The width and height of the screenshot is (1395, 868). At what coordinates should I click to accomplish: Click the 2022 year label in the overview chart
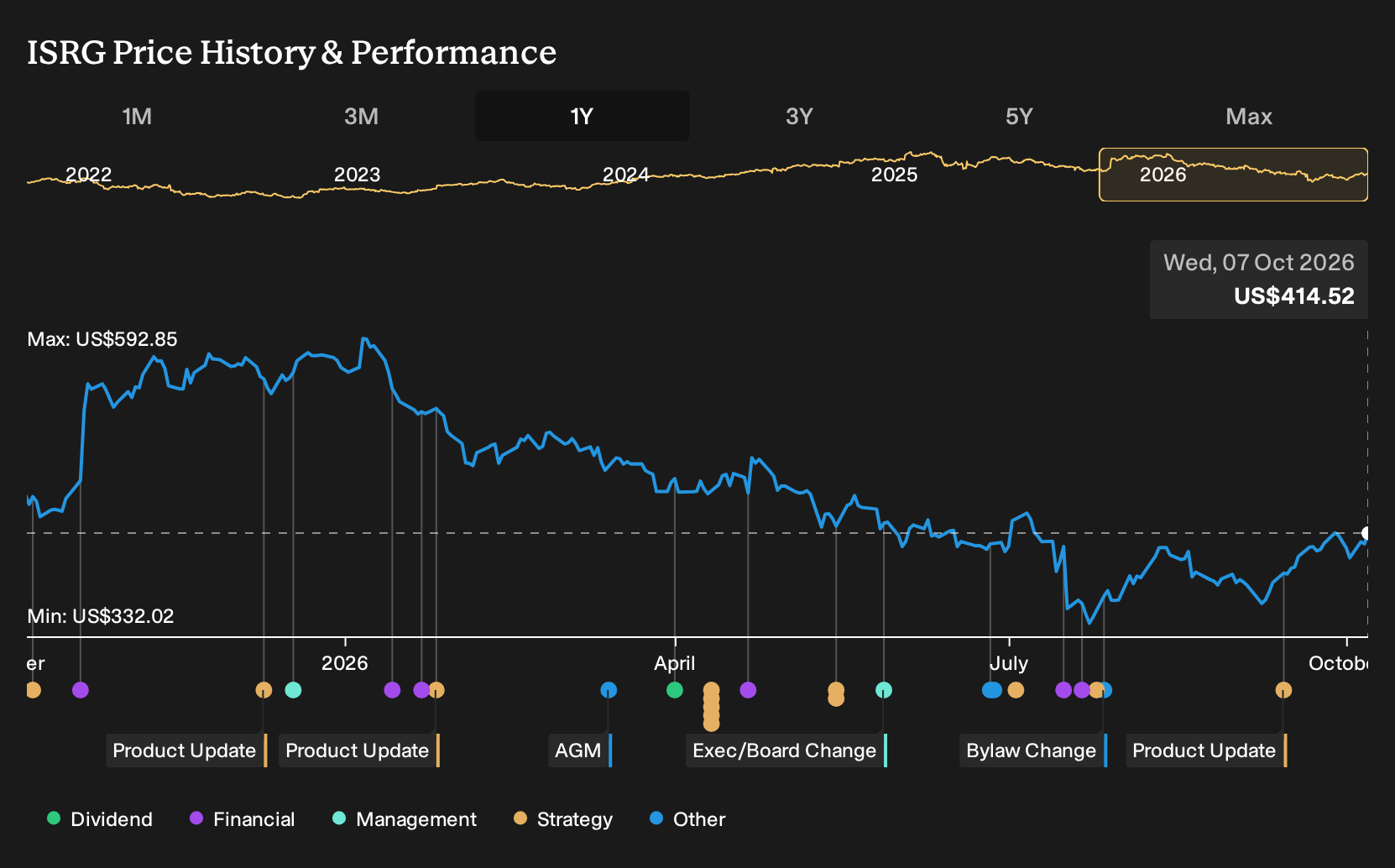pyautogui.click(x=88, y=175)
